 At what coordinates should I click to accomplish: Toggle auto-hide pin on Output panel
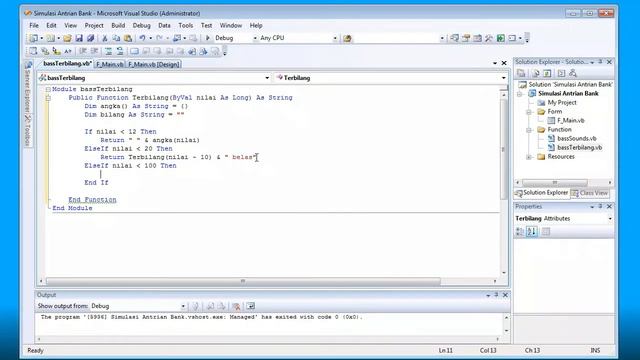(x=496, y=295)
